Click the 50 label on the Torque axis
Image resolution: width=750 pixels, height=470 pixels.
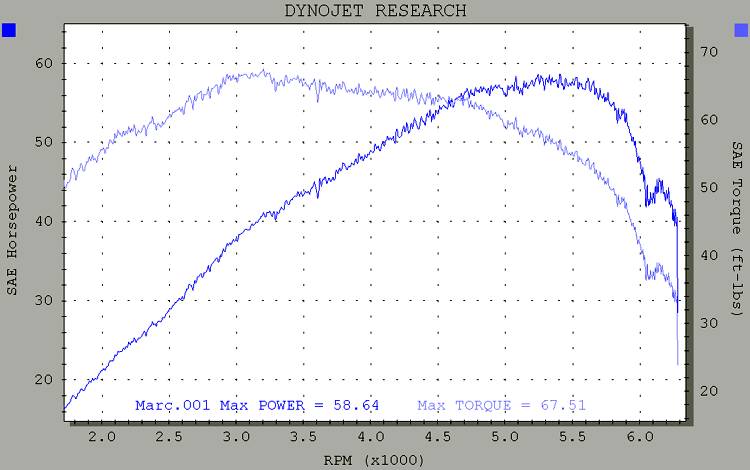pos(707,187)
